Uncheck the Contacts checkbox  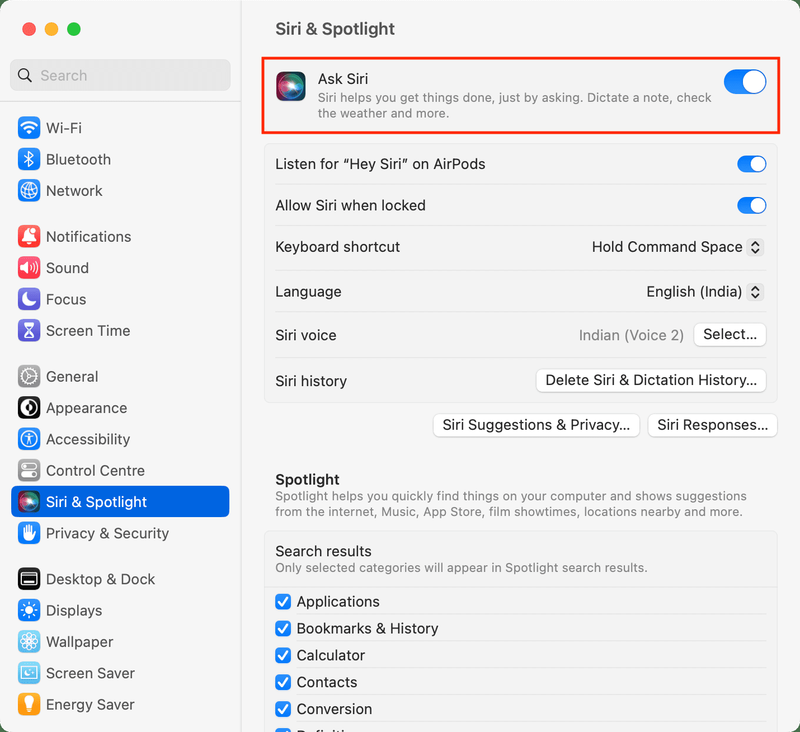pyautogui.click(x=283, y=683)
